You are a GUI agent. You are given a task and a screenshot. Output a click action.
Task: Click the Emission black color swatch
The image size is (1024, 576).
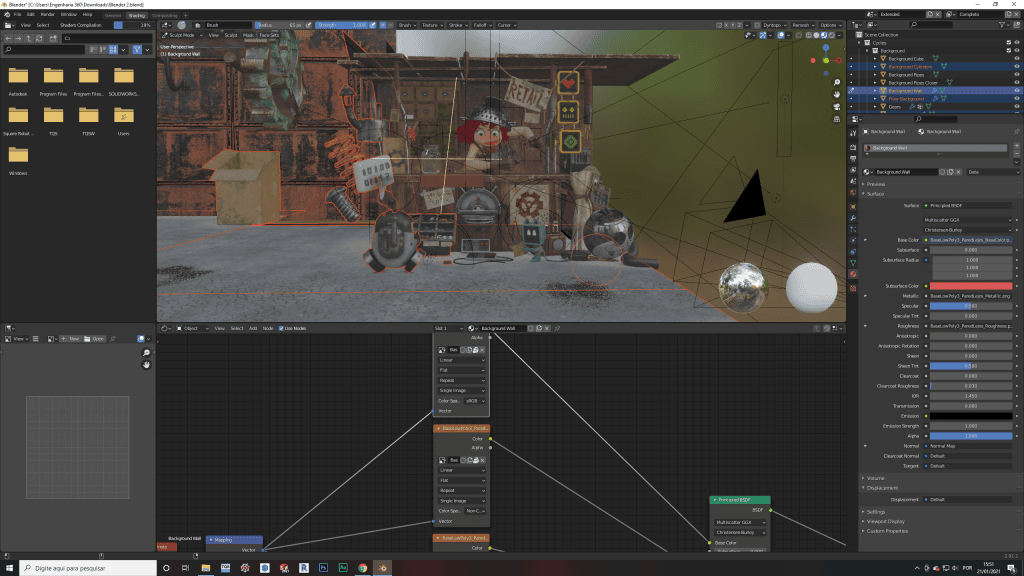[971, 416]
